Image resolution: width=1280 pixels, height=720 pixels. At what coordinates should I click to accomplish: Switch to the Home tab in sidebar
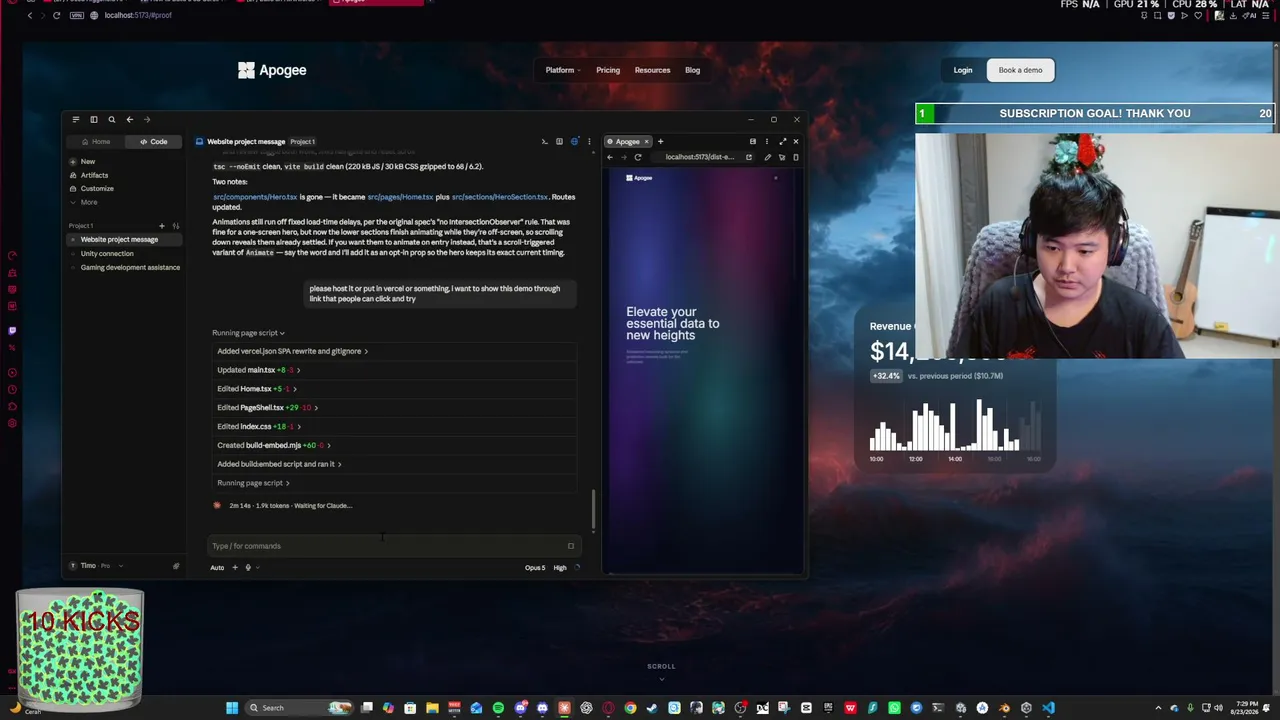click(96, 142)
